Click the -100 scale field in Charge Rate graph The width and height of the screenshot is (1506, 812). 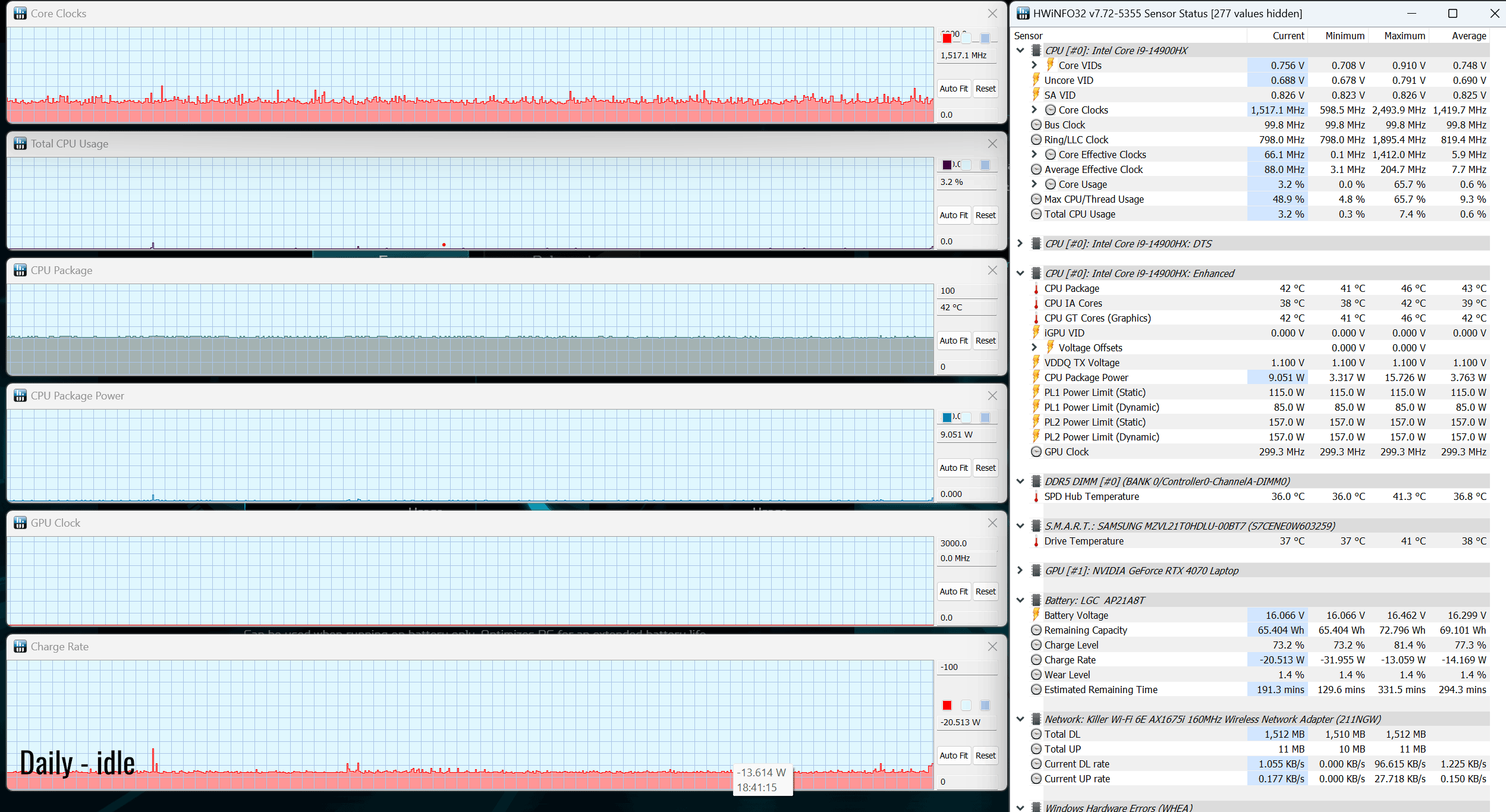coord(967,667)
